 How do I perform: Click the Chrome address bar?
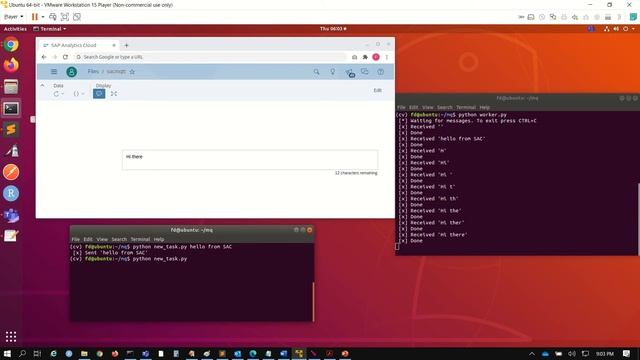210,57
